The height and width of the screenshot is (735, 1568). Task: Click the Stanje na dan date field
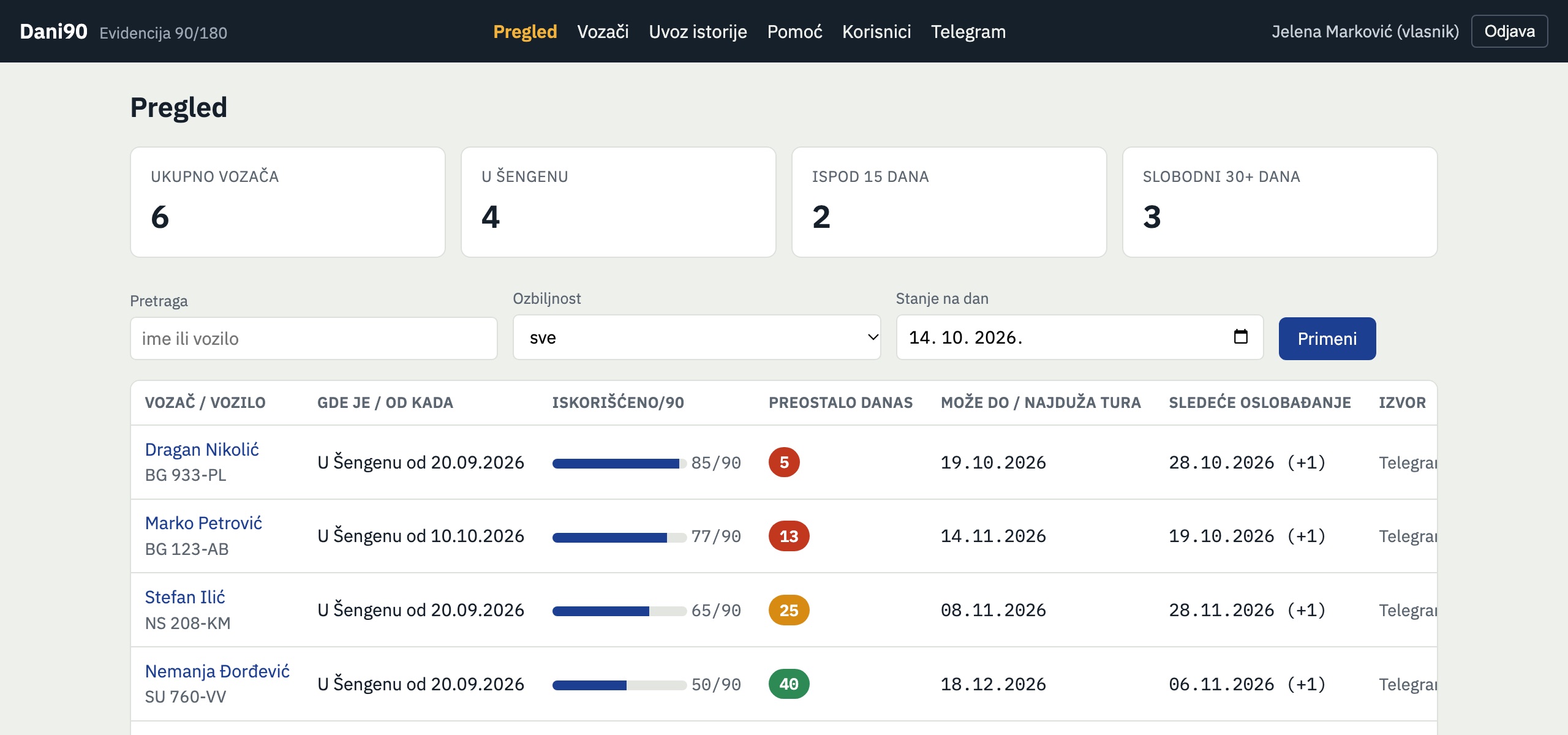(1079, 337)
